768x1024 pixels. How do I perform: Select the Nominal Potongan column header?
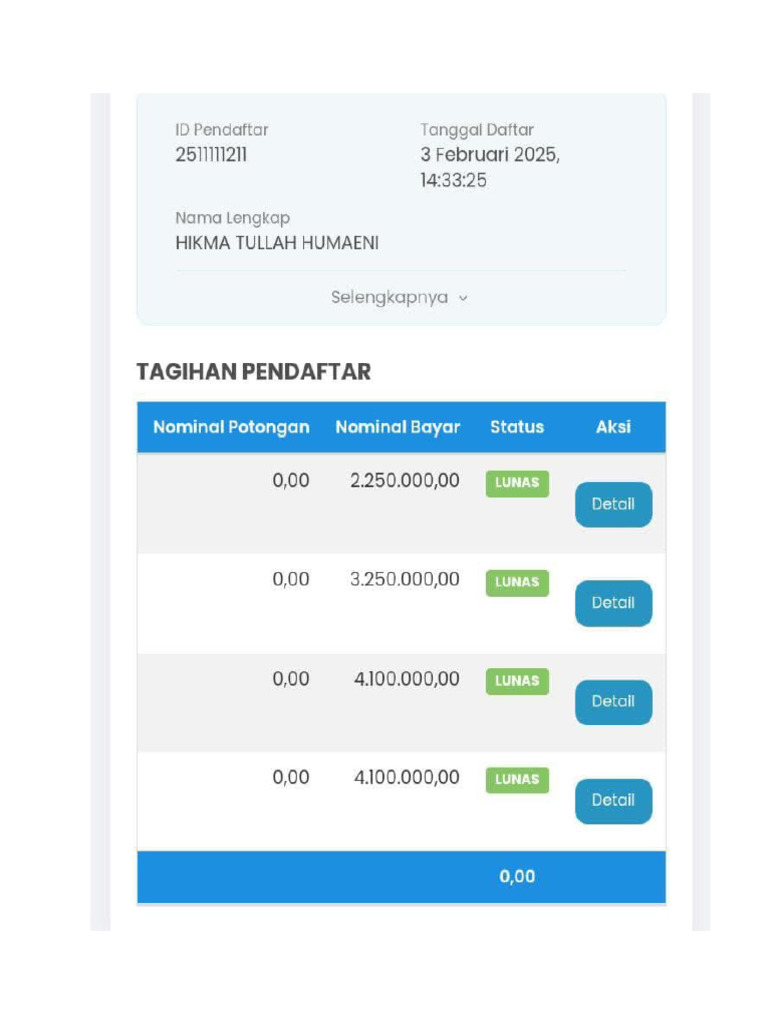[231, 427]
